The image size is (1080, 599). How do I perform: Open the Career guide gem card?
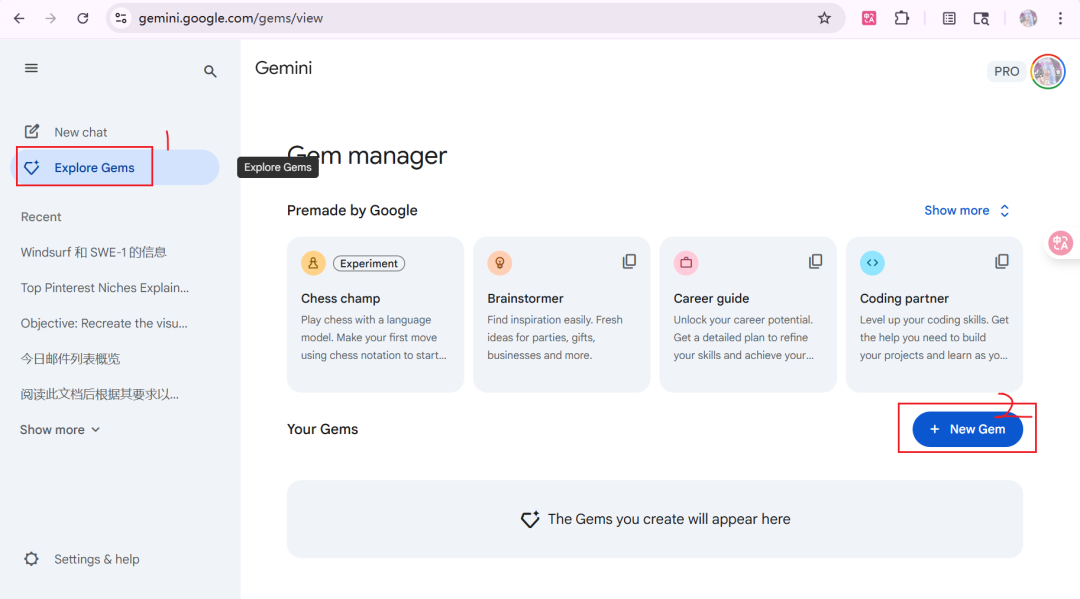(x=748, y=315)
